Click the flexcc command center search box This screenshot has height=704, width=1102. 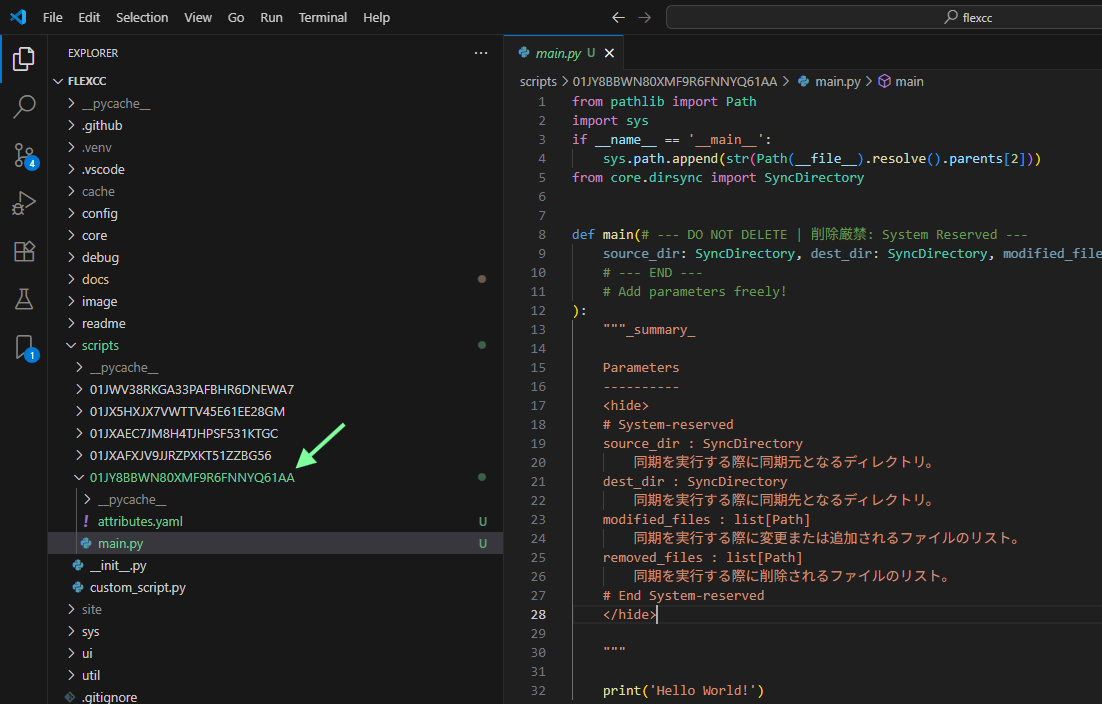tap(884, 17)
